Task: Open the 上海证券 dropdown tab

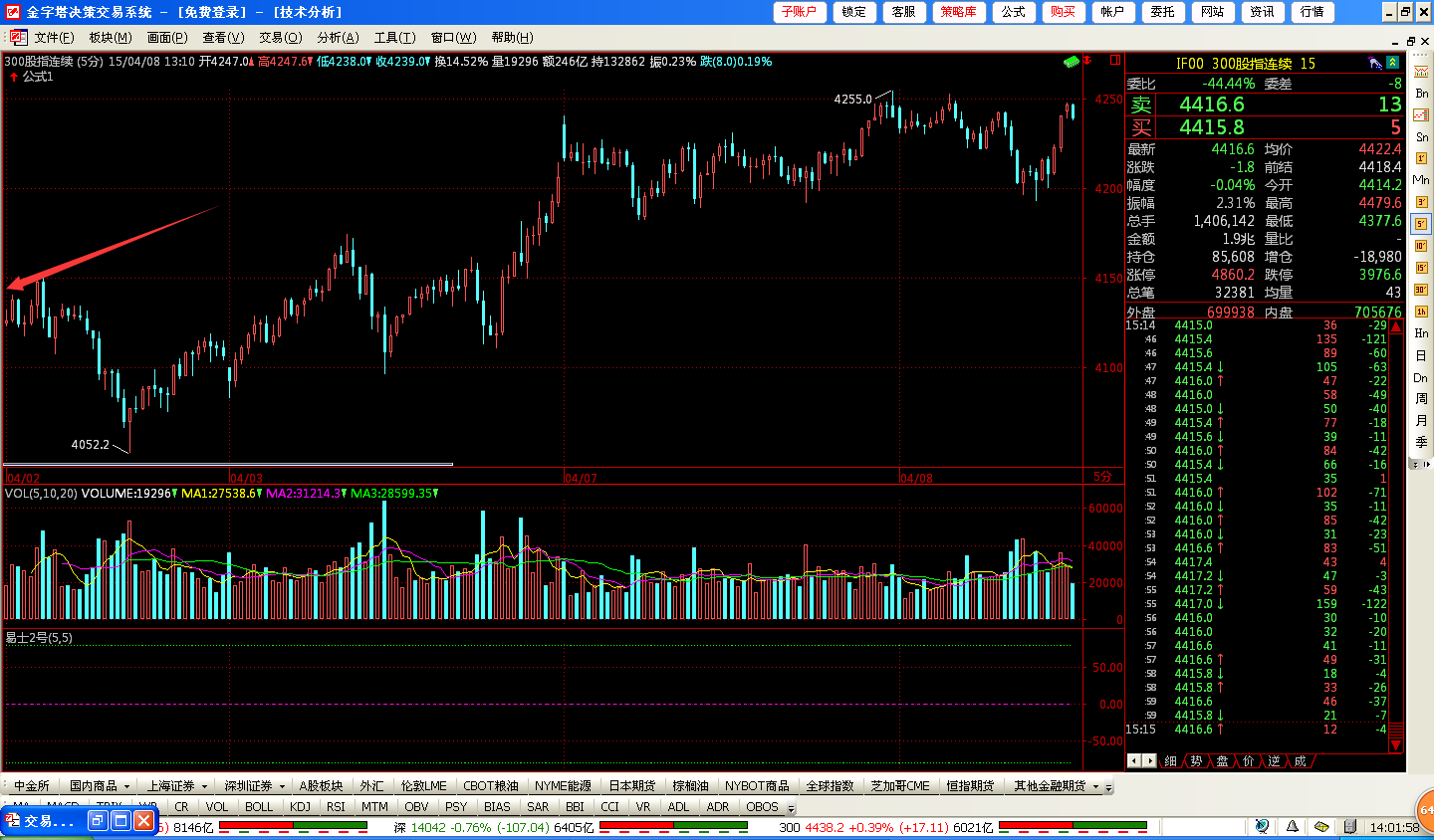Action: (x=176, y=786)
